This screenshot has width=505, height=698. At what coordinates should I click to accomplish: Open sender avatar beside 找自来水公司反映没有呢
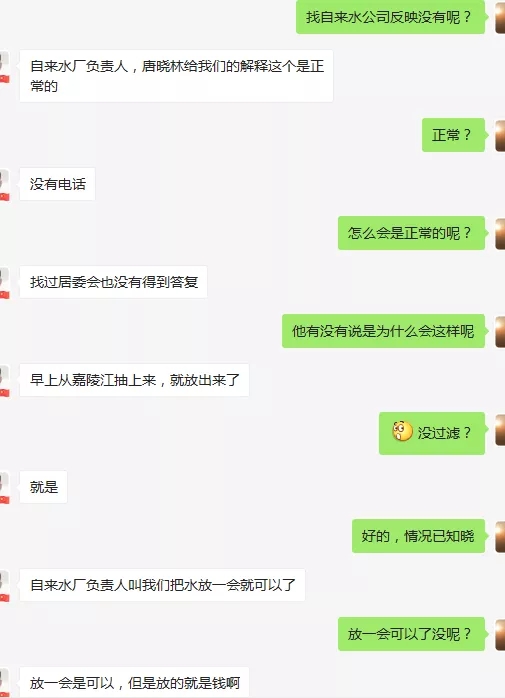tap(500, 17)
